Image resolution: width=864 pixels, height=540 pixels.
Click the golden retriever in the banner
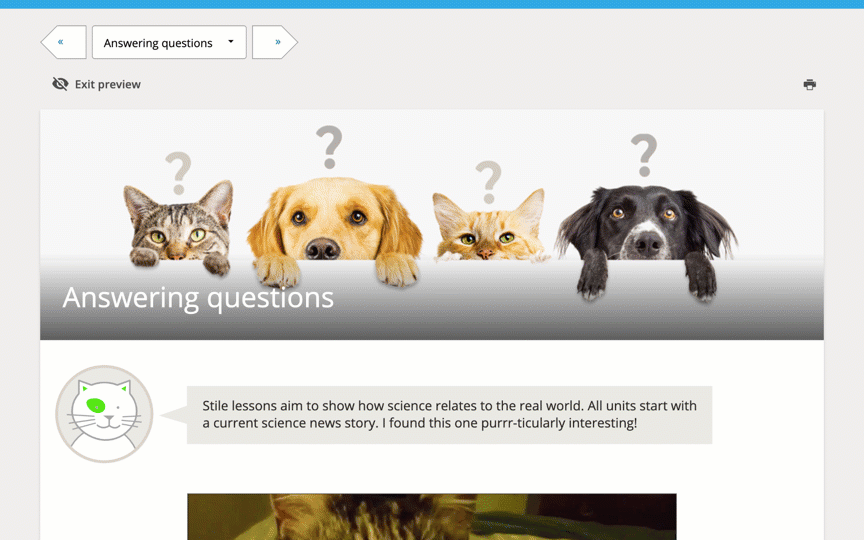click(x=334, y=231)
